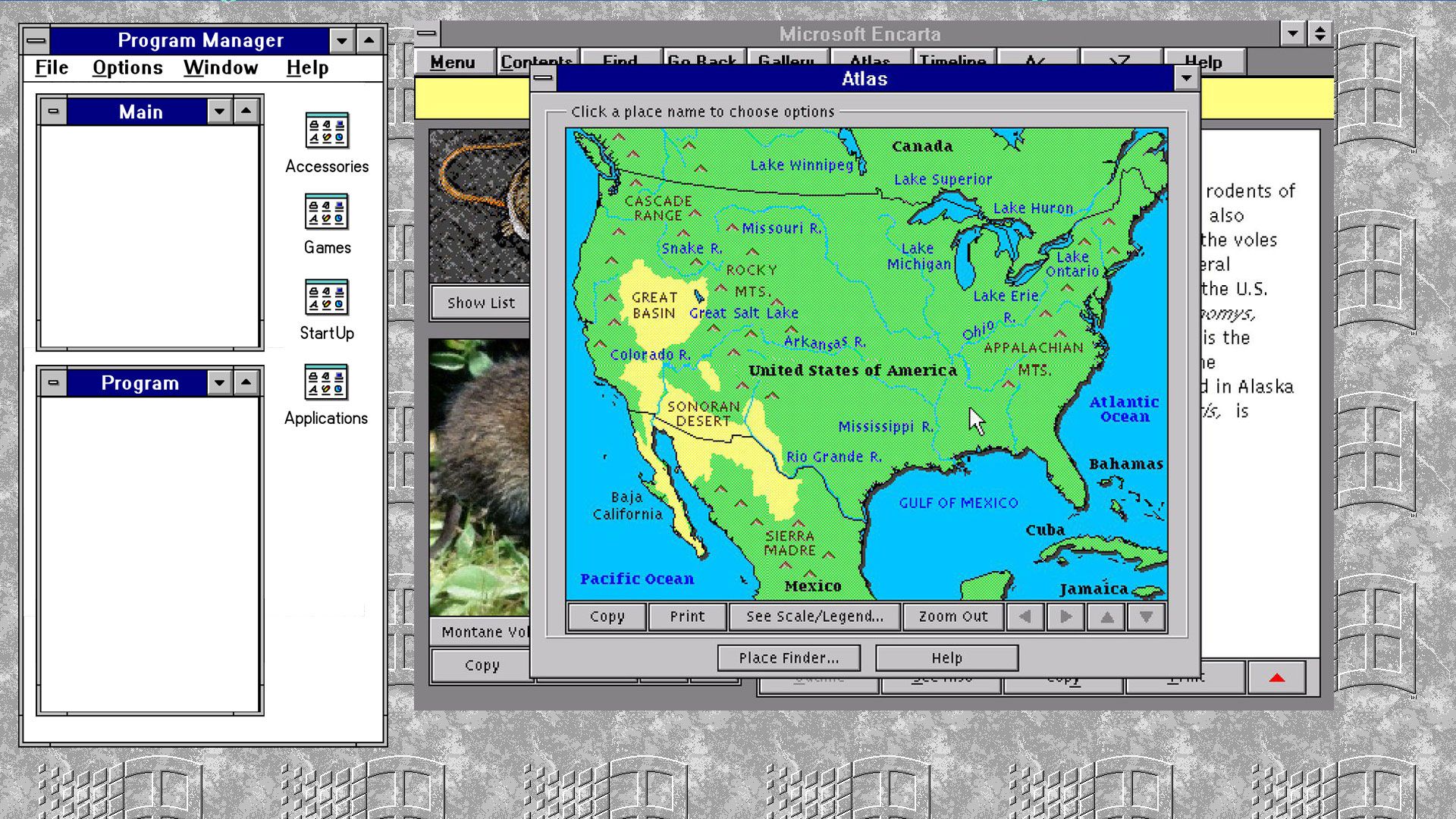Click the scroll right arrow on map
The width and height of the screenshot is (1456, 819).
click(1065, 616)
